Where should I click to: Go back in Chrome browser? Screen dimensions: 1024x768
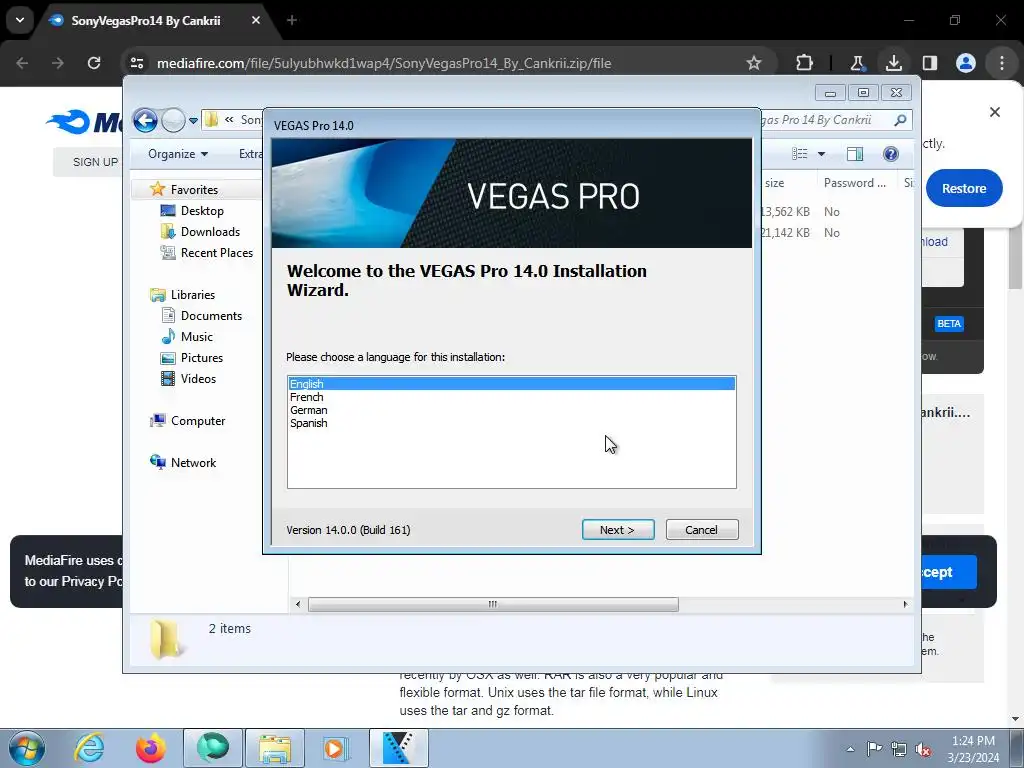point(22,63)
